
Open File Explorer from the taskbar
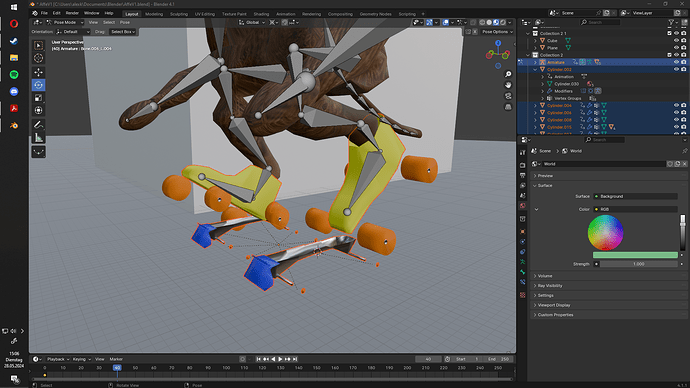click(14, 58)
